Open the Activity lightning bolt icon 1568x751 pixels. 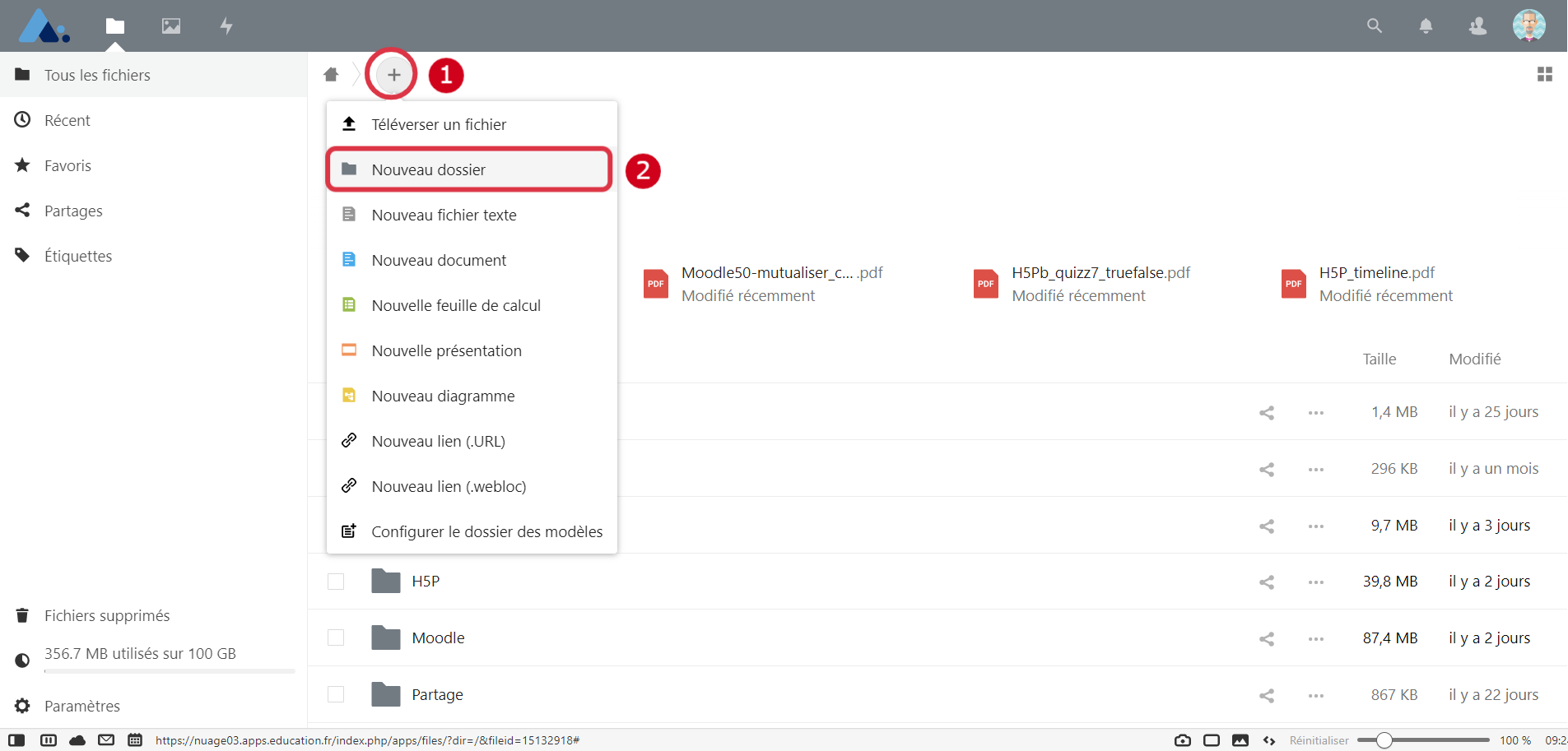pos(226,26)
